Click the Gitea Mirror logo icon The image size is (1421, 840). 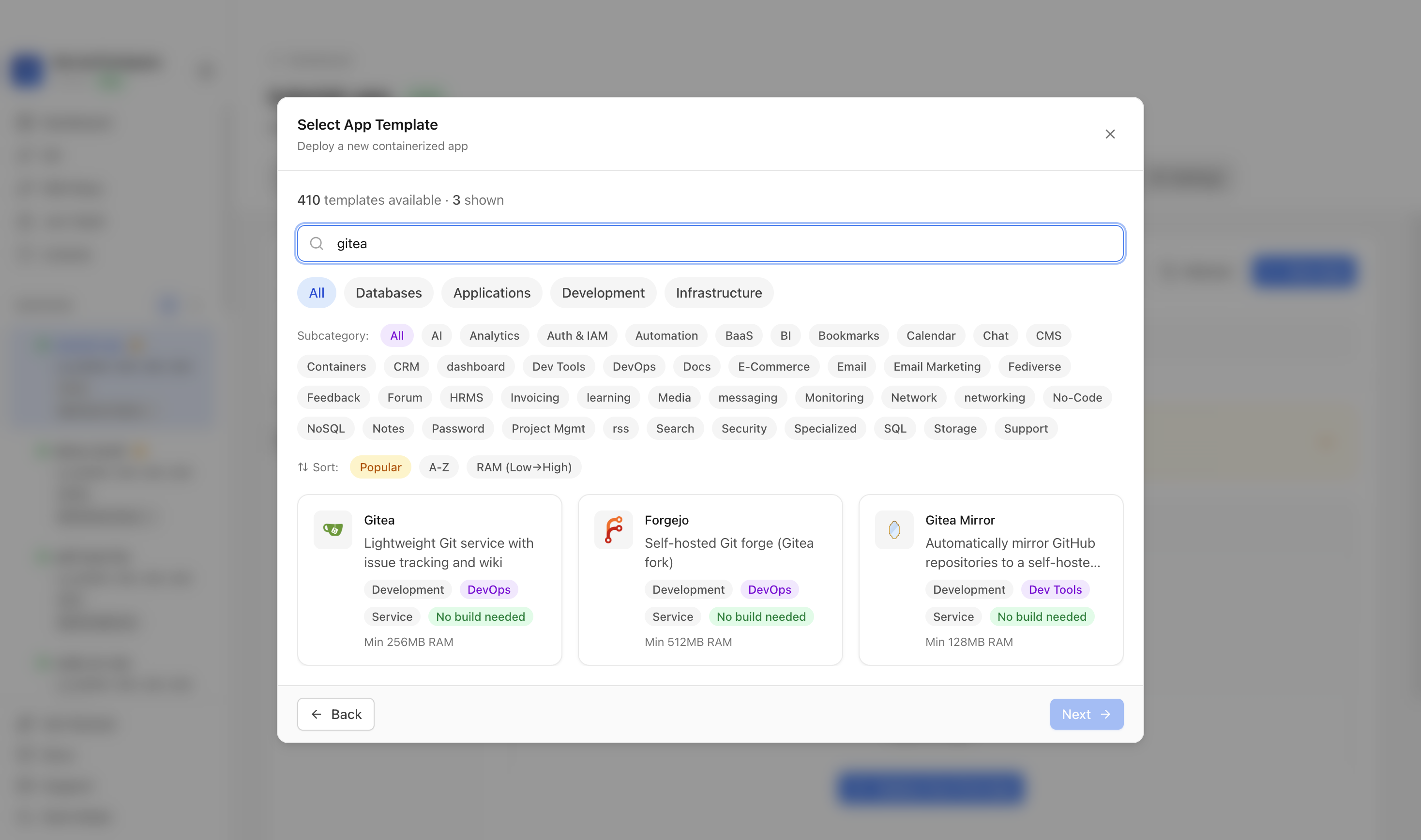[x=894, y=530]
